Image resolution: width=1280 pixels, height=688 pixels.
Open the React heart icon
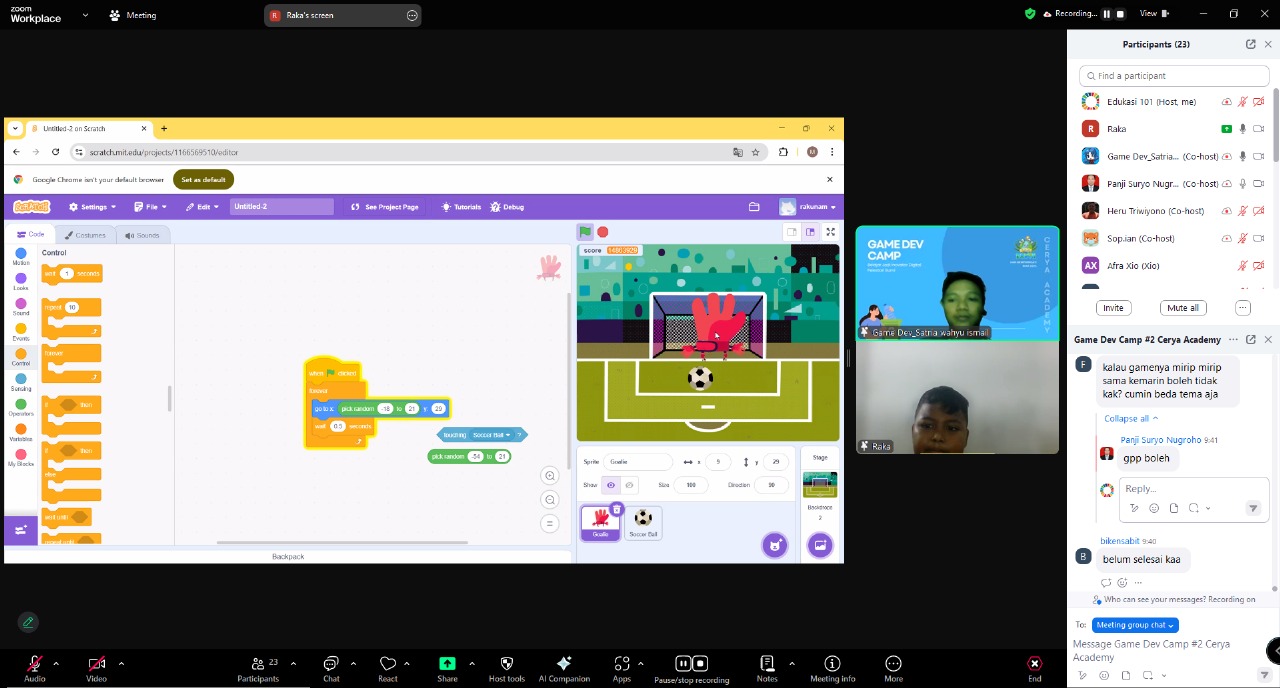tap(388, 664)
